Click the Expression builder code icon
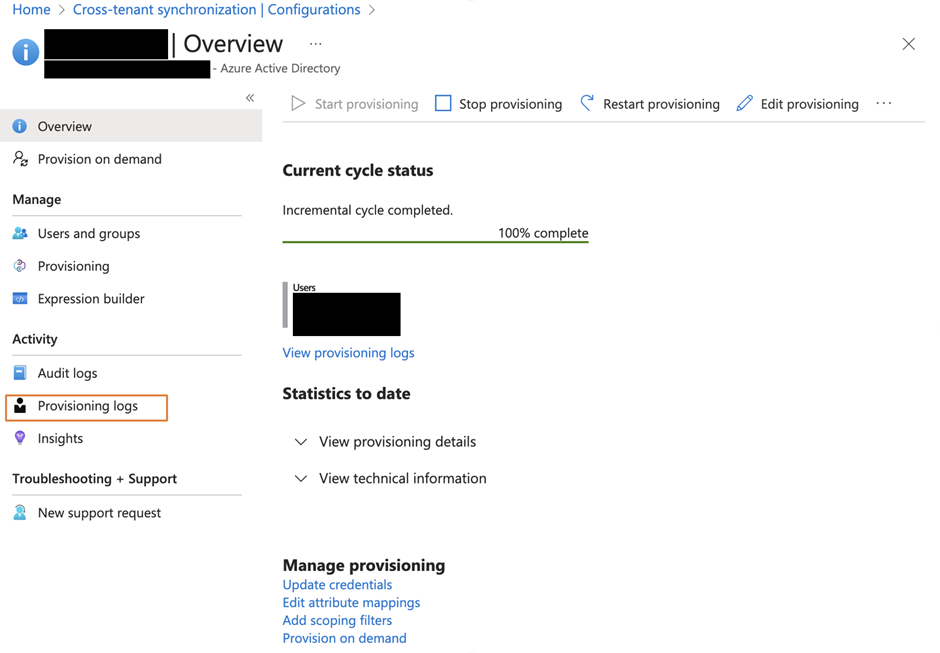Viewport: 940px width, 653px height. tap(20, 298)
